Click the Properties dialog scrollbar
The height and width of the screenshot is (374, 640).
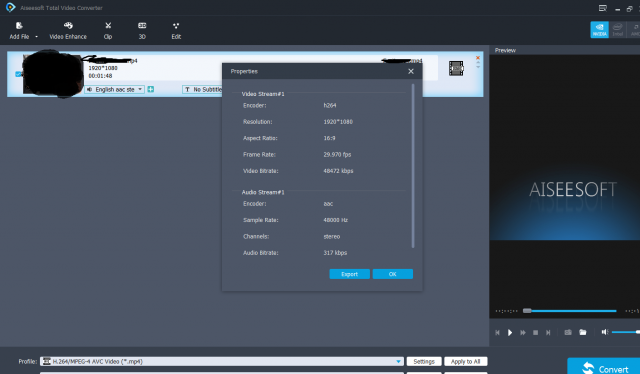coord(413,166)
